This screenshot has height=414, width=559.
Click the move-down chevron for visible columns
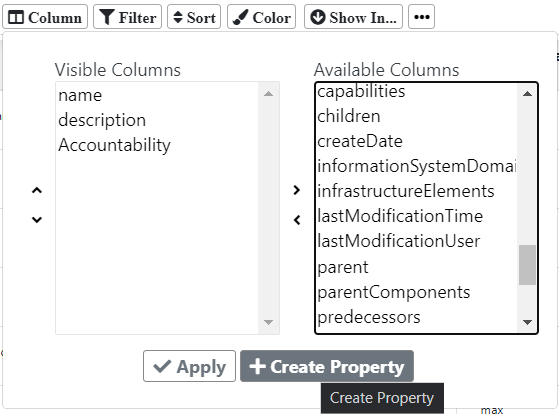pos(37,220)
